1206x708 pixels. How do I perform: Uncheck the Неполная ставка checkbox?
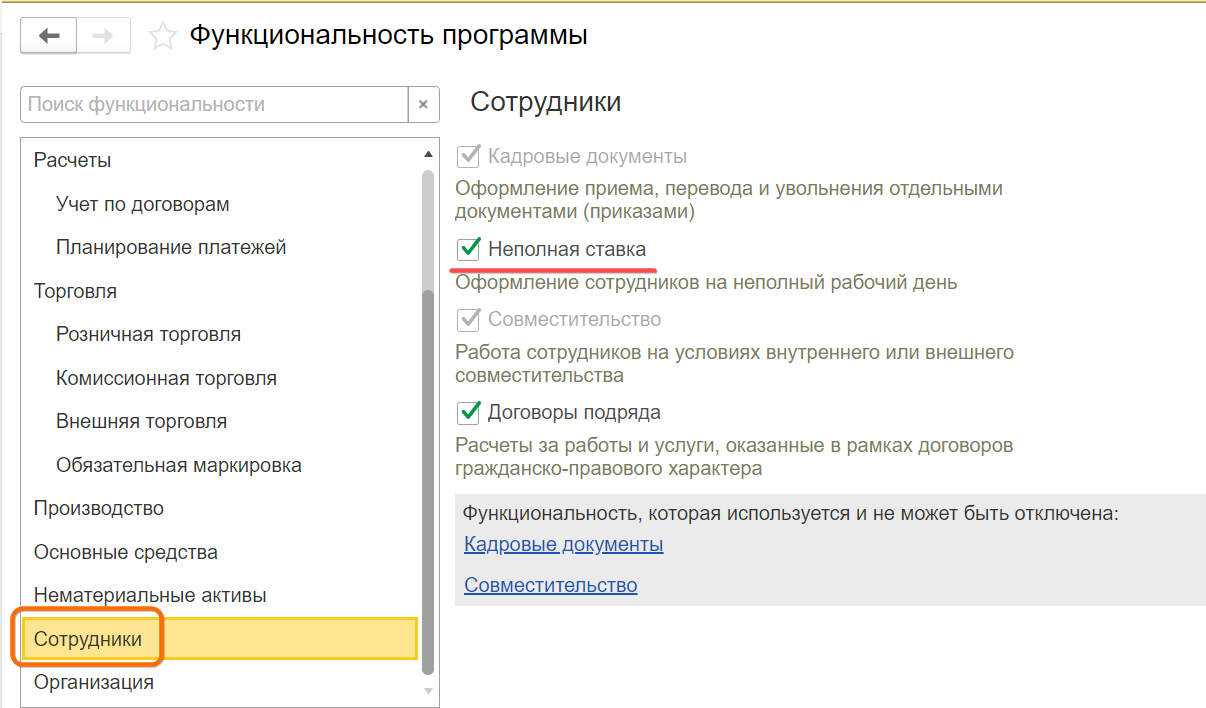(468, 249)
